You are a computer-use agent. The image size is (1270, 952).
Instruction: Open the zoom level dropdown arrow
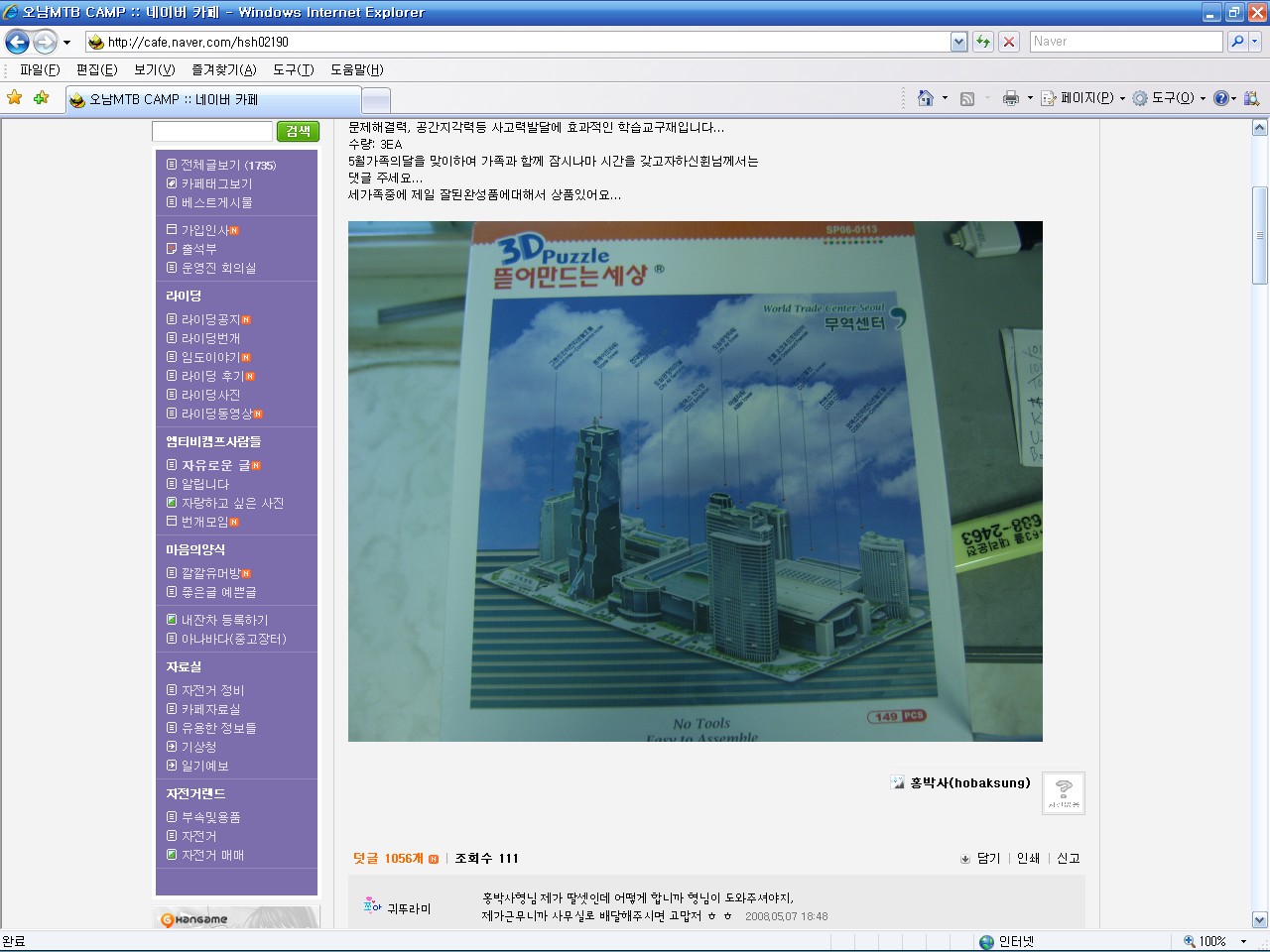1243,941
